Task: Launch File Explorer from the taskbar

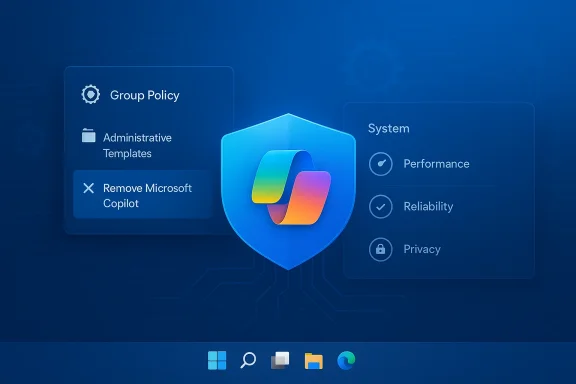Action: click(x=314, y=360)
